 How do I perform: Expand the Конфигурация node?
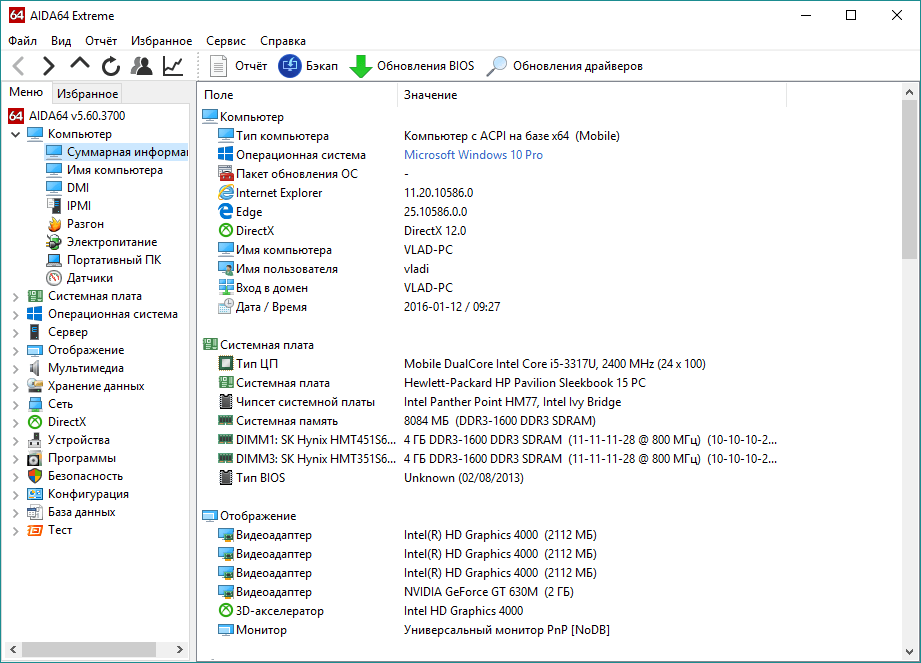tap(16, 494)
